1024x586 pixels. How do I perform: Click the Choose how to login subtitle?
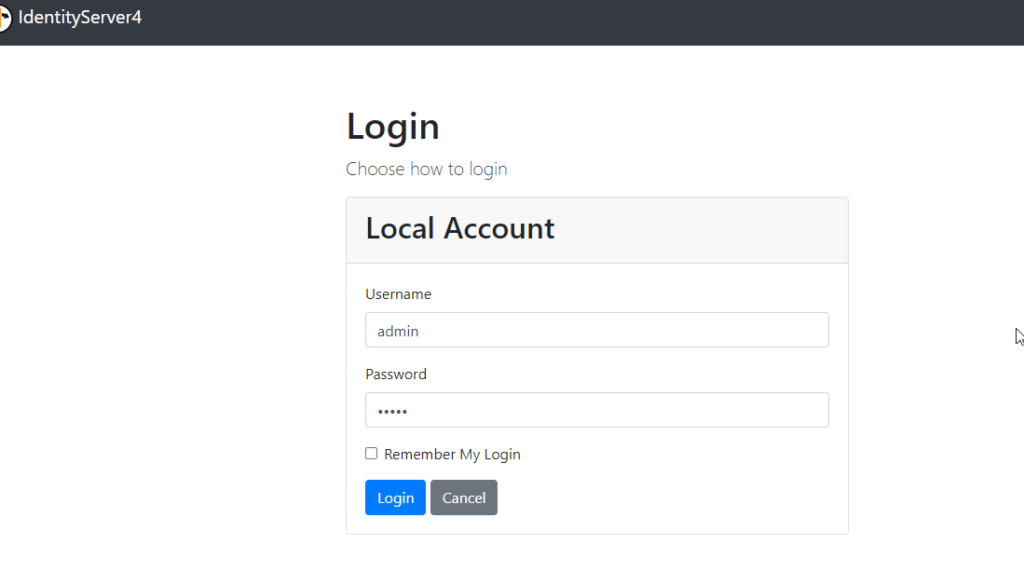point(426,169)
